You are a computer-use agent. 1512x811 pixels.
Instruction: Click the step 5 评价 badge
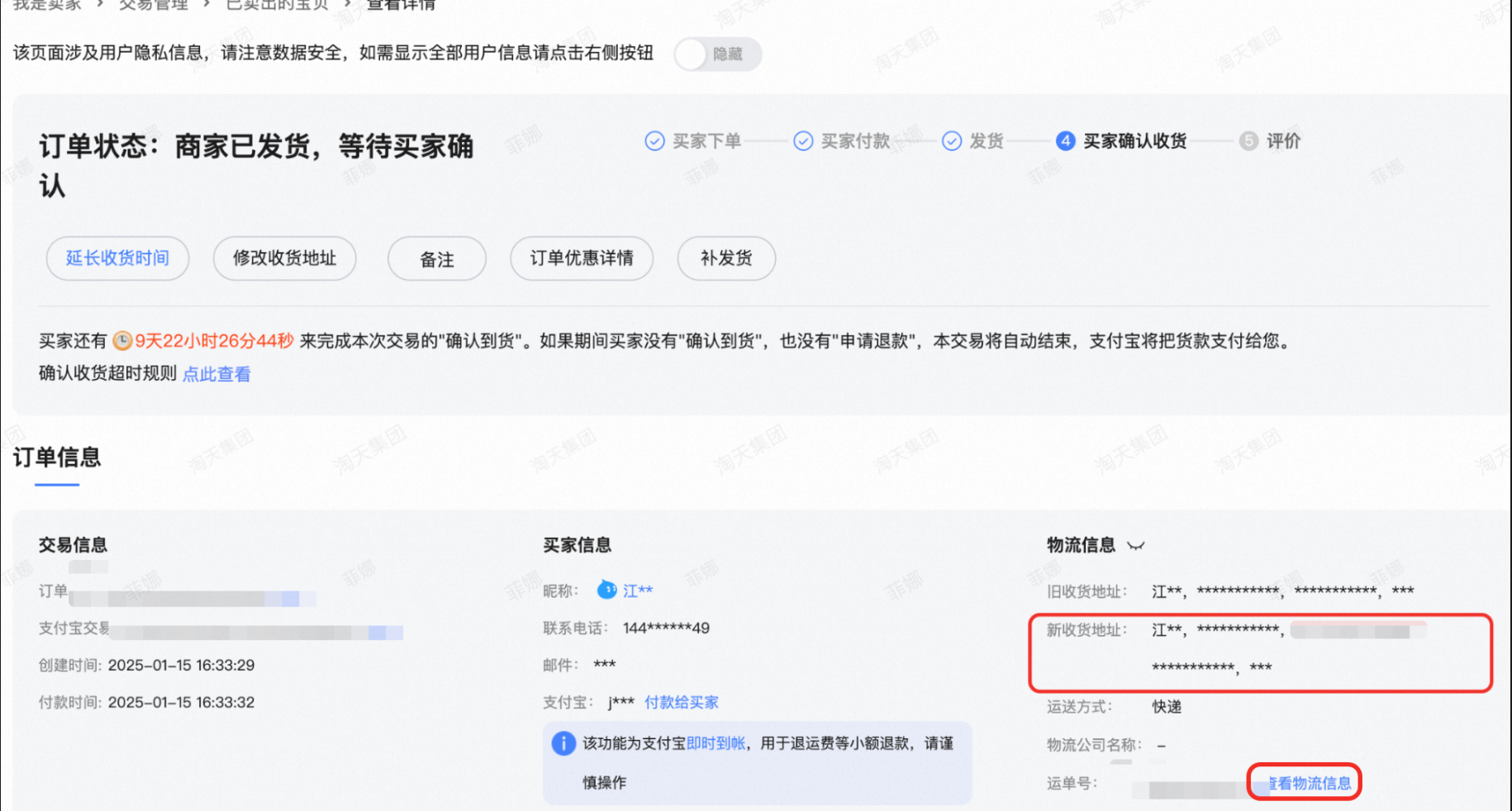click(1248, 140)
